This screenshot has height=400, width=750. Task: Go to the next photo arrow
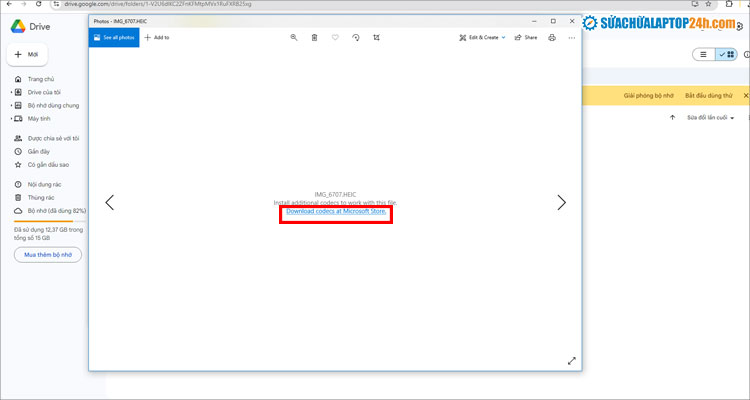(x=562, y=202)
